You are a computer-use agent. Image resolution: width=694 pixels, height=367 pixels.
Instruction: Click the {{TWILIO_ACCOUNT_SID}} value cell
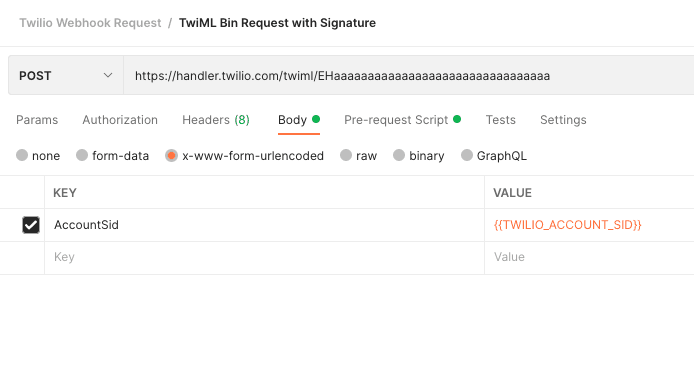click(589, 225)
